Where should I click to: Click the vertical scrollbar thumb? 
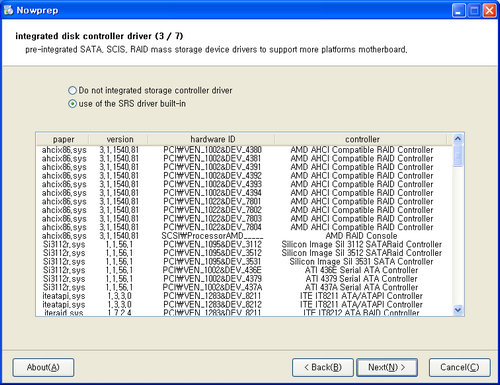[458, 155]
